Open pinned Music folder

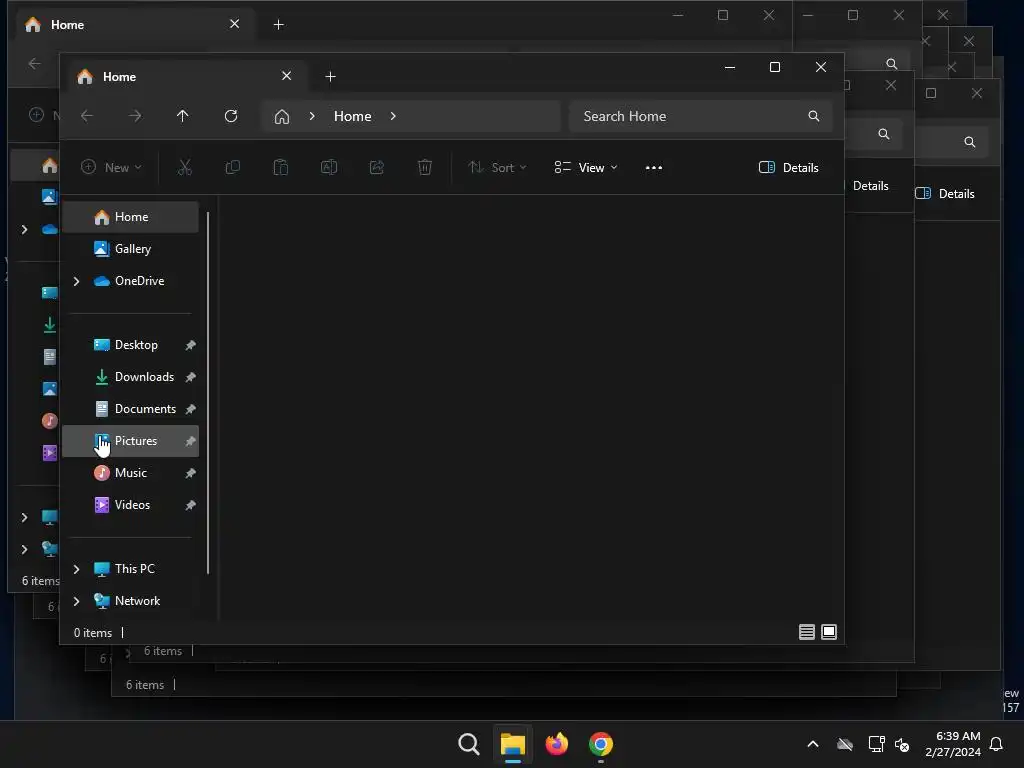(x=131, y=473)
